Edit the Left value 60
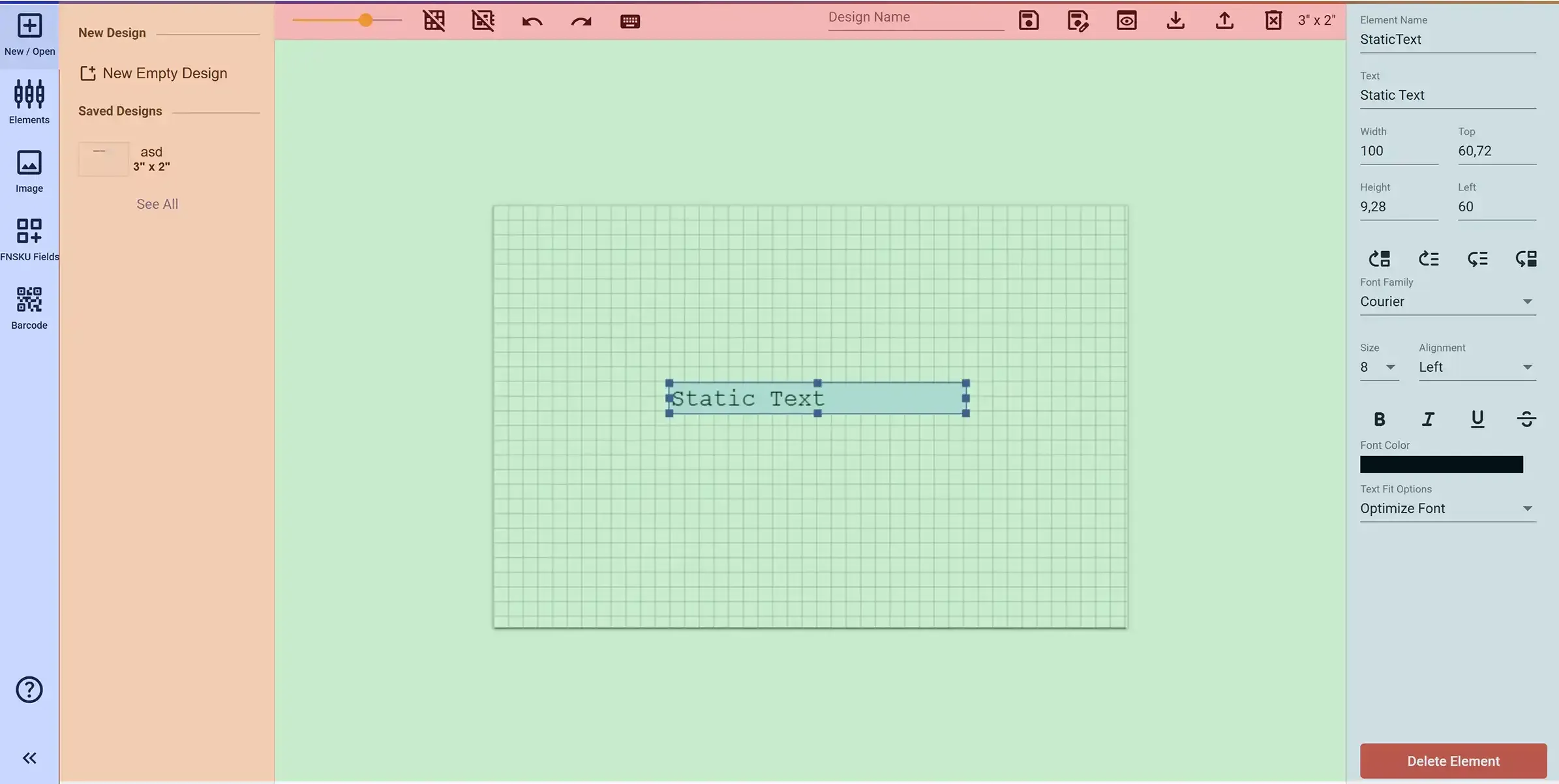Viewport: 1559px width, 784px height. coord(1496,207)
